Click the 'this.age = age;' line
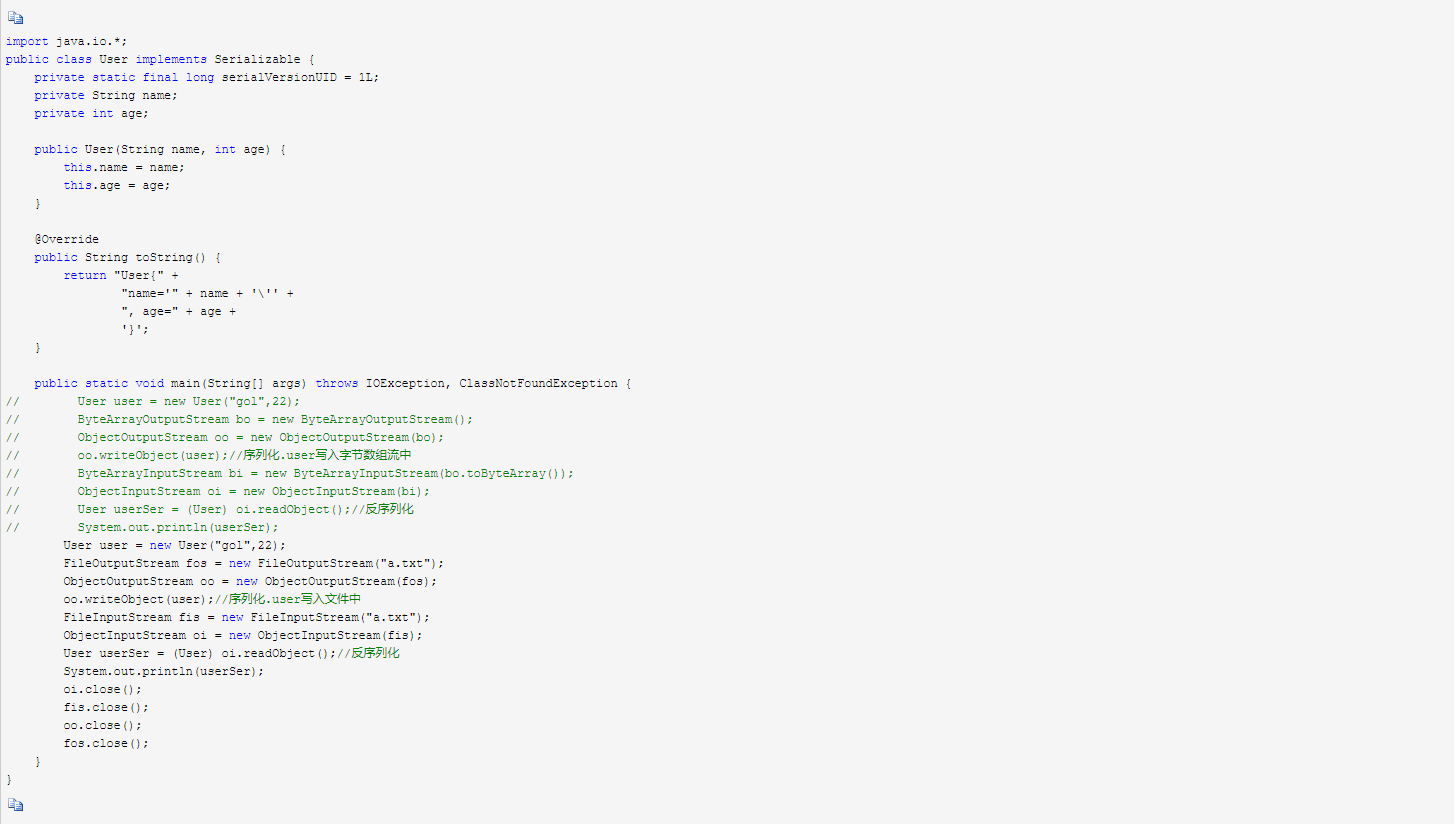 pyautogui.click(x=117, y=185)
